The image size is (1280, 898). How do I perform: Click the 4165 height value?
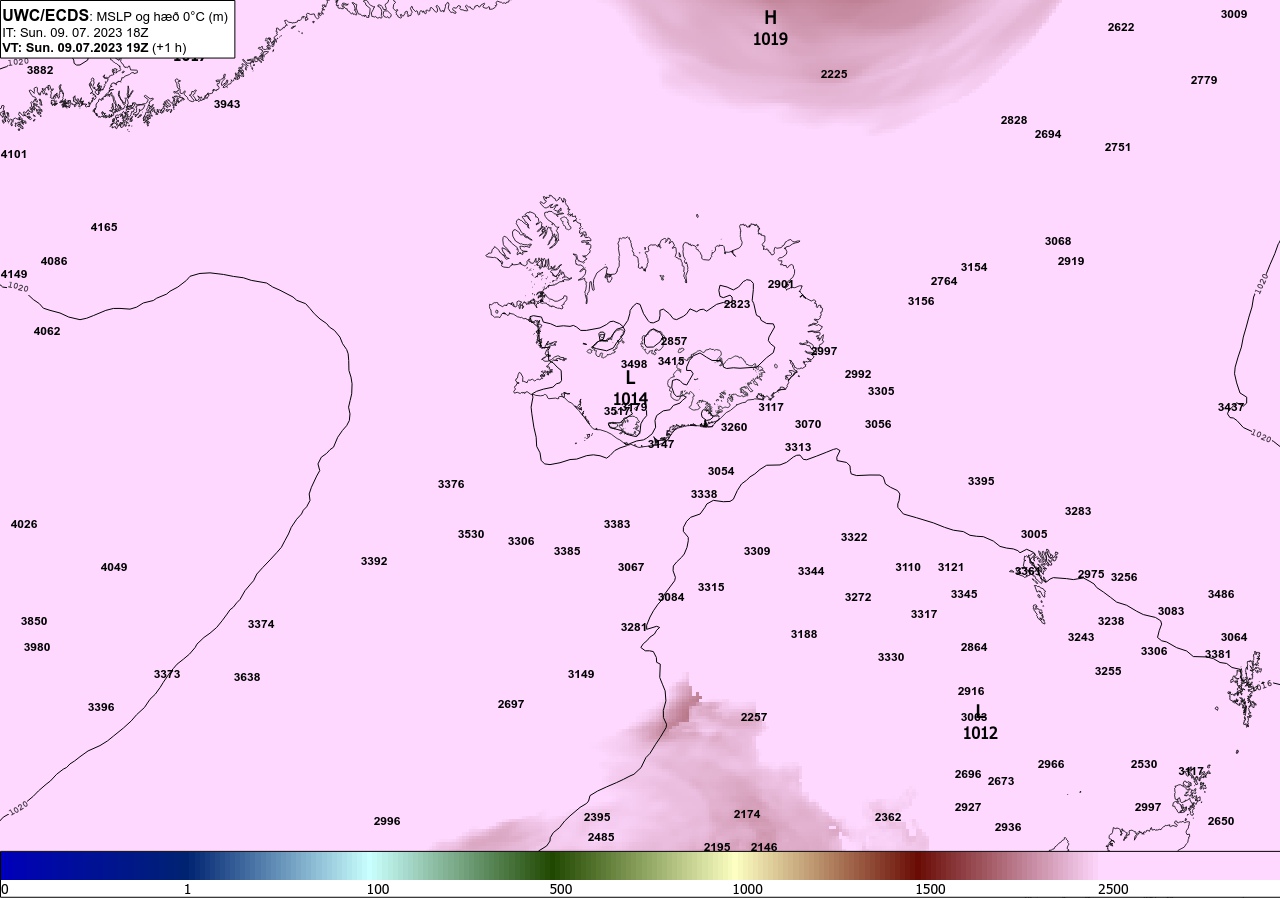104,227
